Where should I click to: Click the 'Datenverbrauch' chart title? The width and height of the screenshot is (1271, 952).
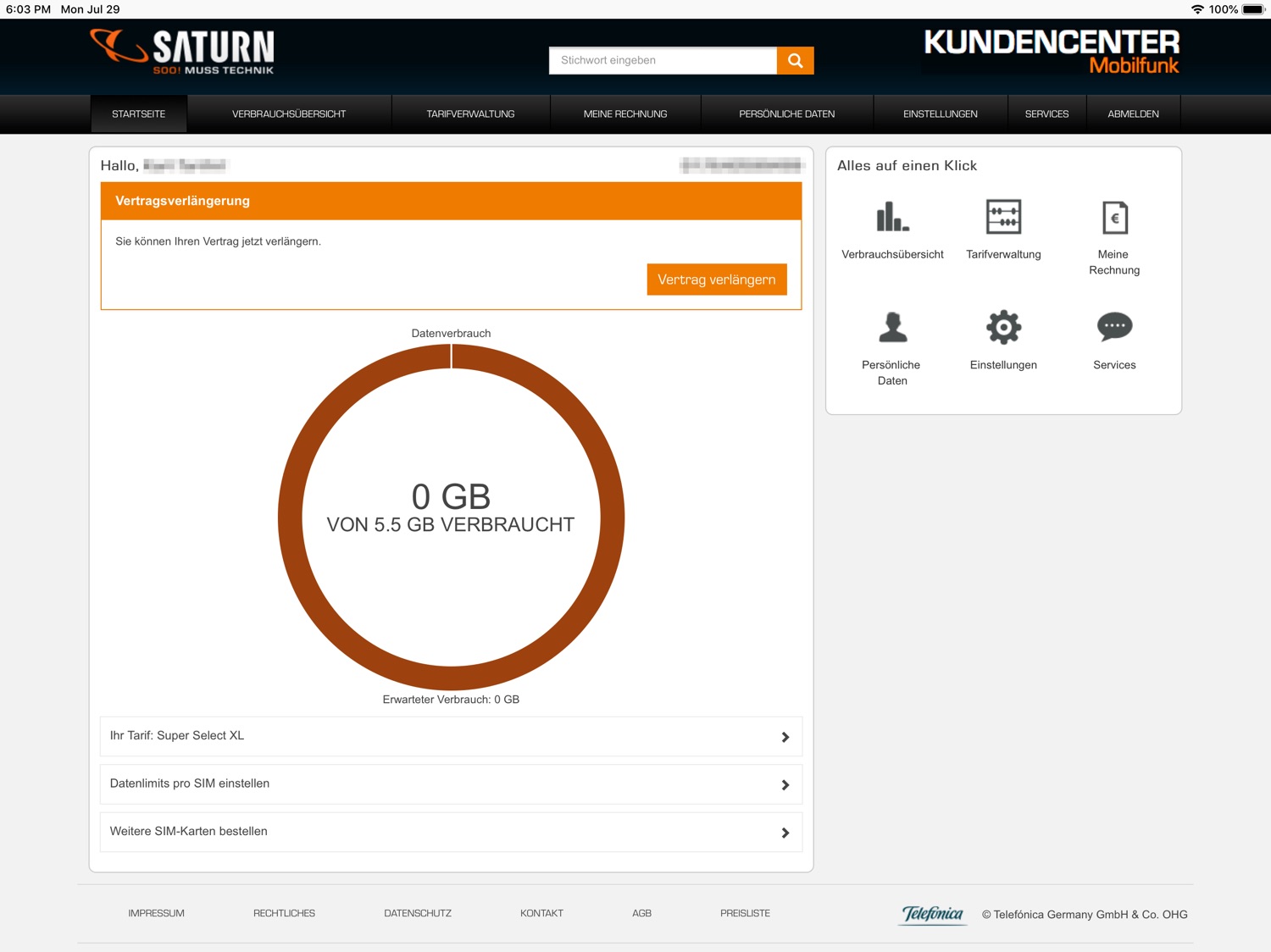[451, 334]
